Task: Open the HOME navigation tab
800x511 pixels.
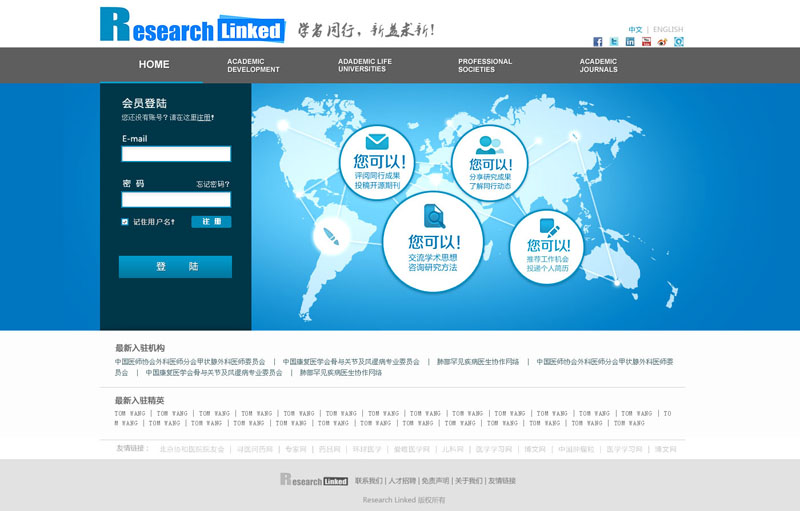Action: 154,65
